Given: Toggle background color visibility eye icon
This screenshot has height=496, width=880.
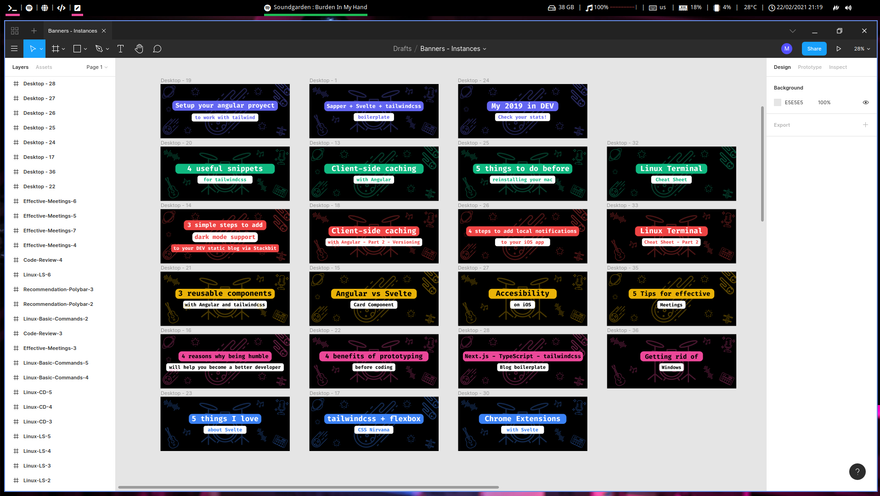Looking at the screenshot, I should click(x=866, y=102).
